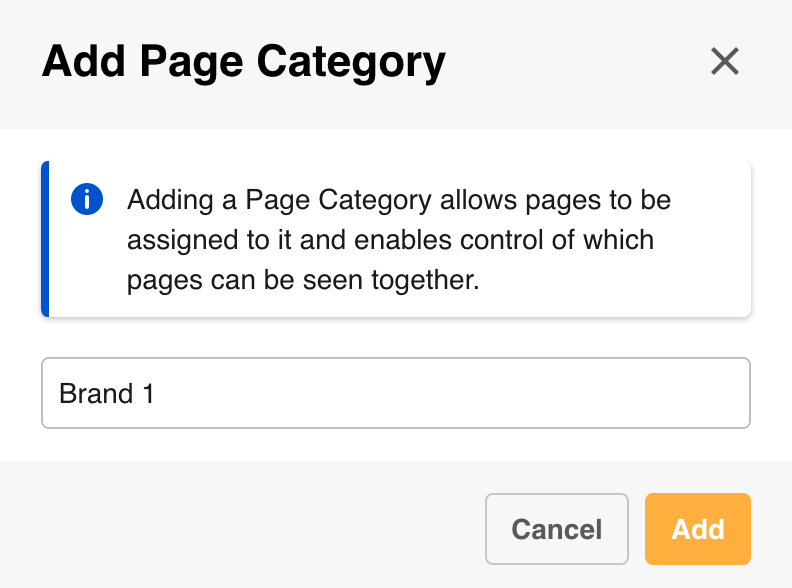The image size is (792, 588).
Task: Confirm adding the Brand 1 category
Action: click(x=697, y=528)
